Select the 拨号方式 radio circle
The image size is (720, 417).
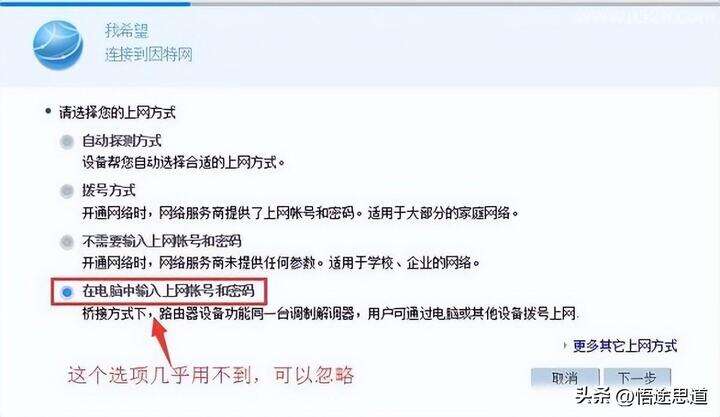[x=67, y=191]
